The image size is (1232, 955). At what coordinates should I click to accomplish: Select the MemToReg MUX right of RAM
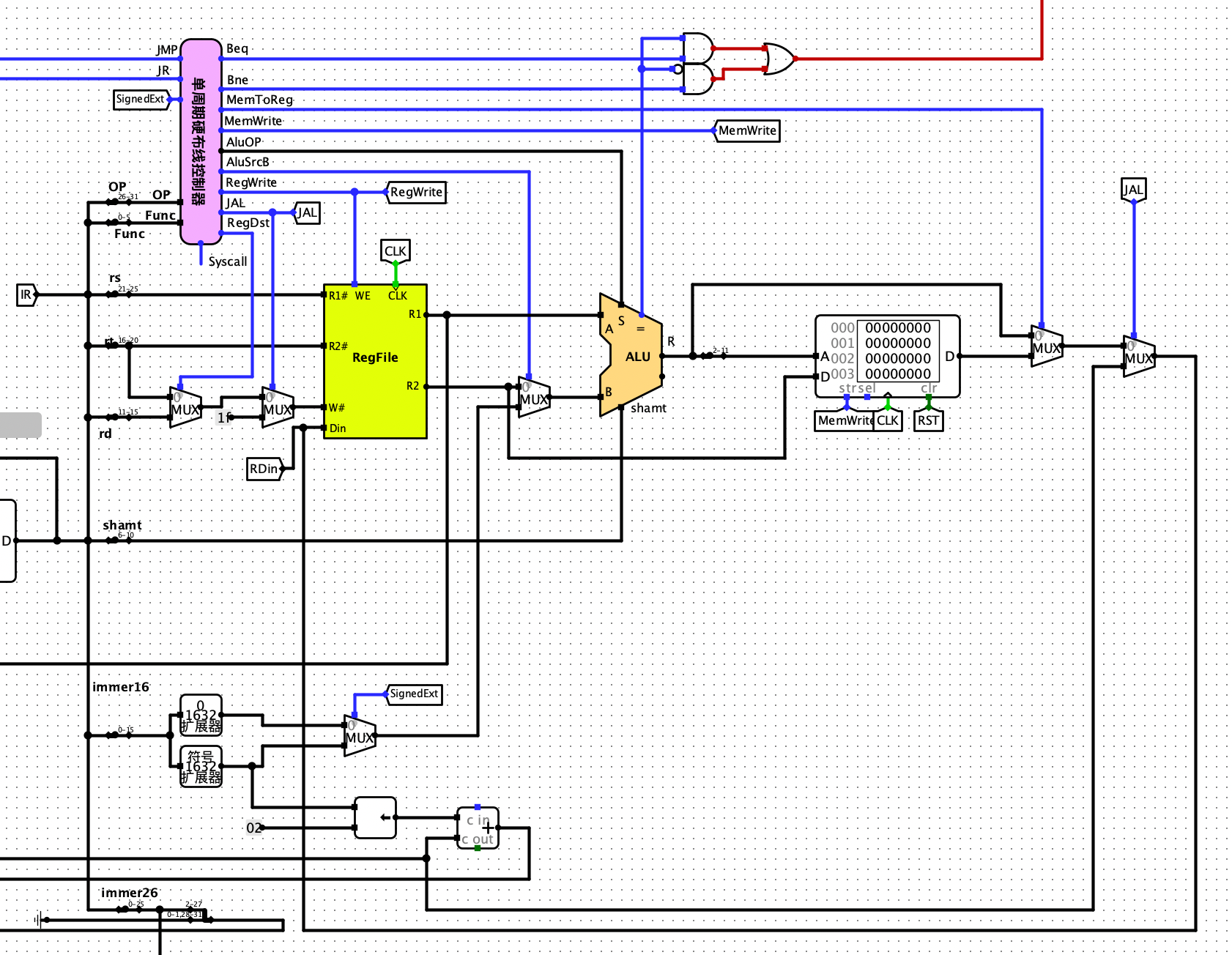(x=1047, y=346)
